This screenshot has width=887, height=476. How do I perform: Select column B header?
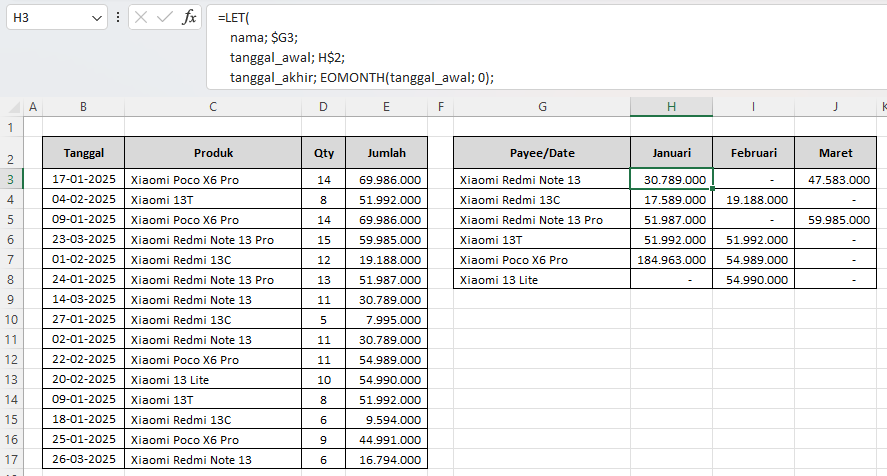point(83,106)
